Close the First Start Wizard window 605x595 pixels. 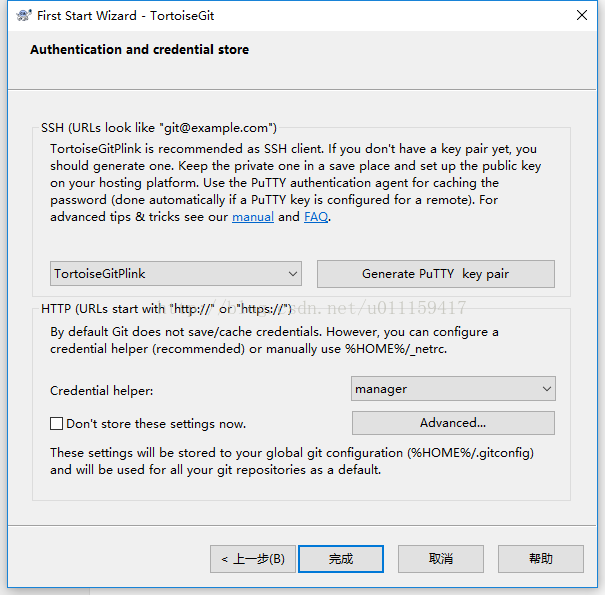(x=582, y=16)
